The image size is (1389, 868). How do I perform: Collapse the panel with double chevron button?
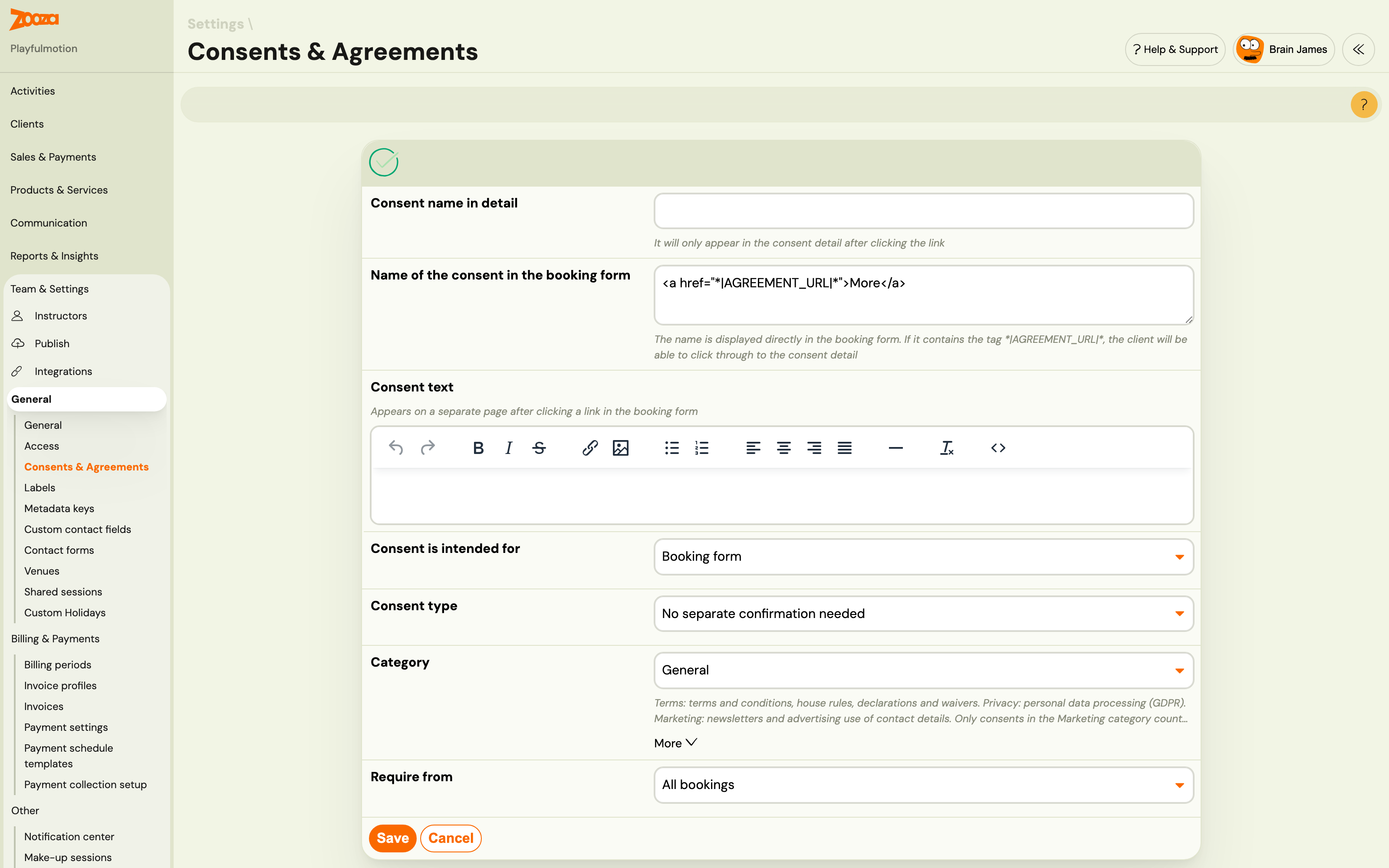(x=1358, y=49)
